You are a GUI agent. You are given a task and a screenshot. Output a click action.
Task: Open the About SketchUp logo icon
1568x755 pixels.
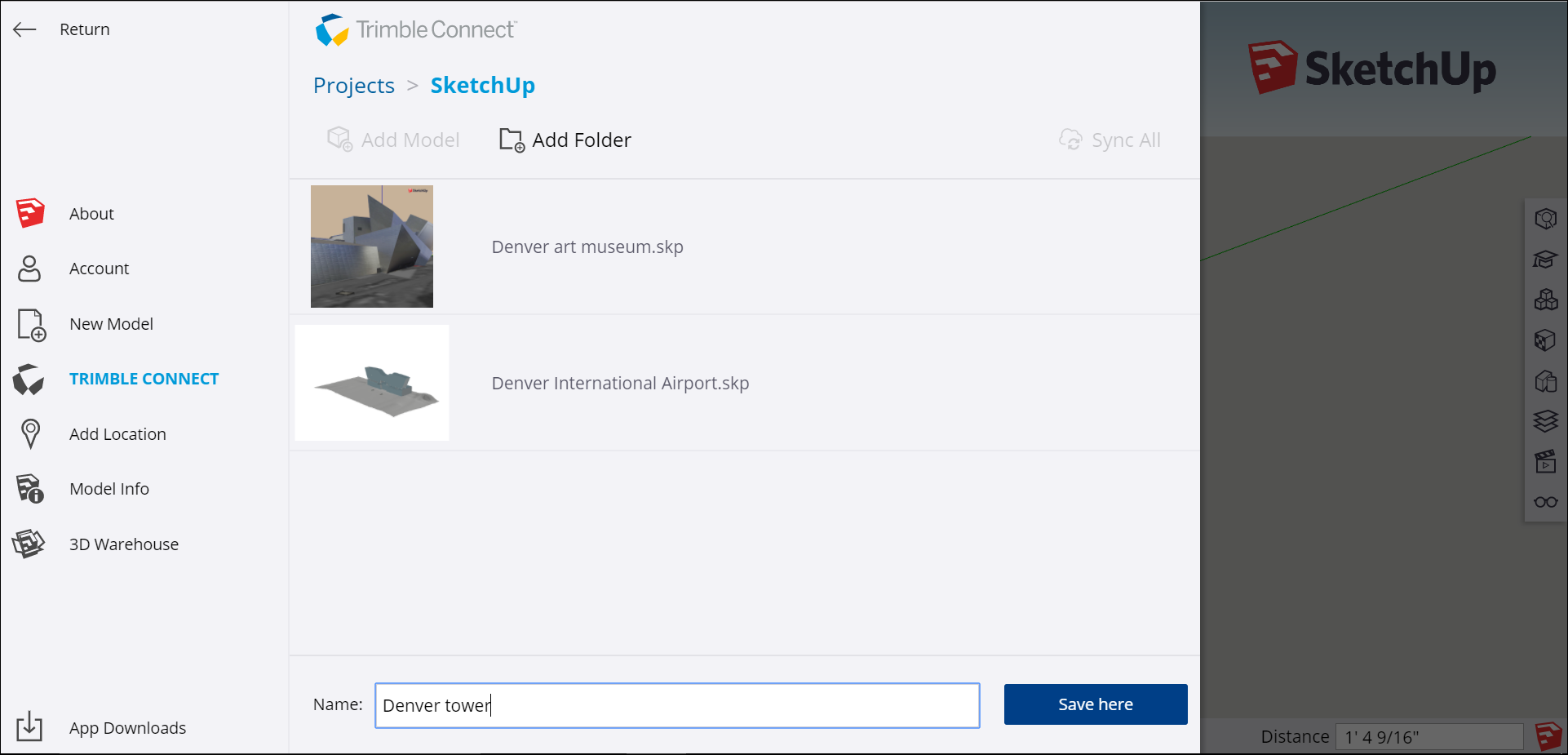(30, 213)
